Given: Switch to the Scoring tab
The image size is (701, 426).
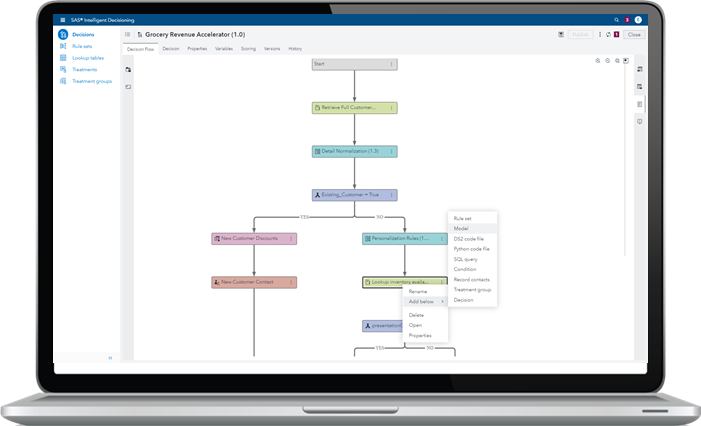Looking at the screenshot, I should pyautogui.click(x=248, y=49).
